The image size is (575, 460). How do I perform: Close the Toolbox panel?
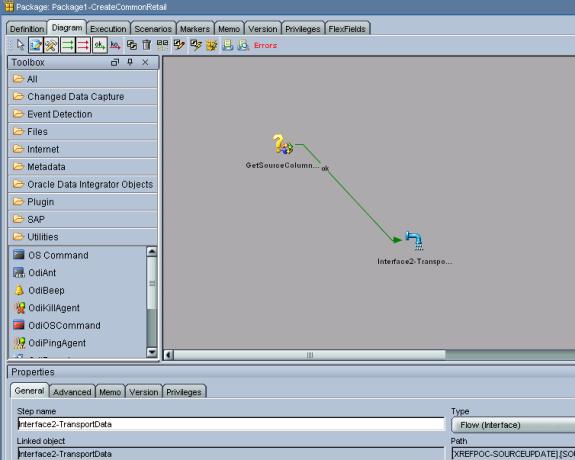(145, 62)
